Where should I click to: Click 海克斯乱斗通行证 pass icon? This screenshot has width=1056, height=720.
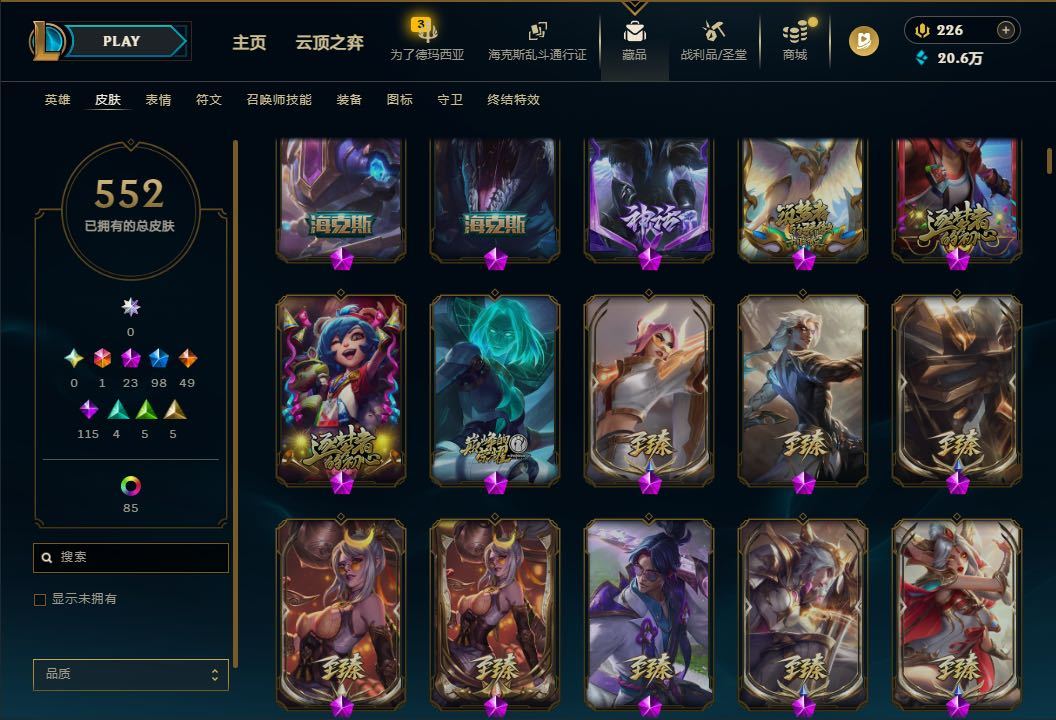pyautogui.click(x=537, y=31)
